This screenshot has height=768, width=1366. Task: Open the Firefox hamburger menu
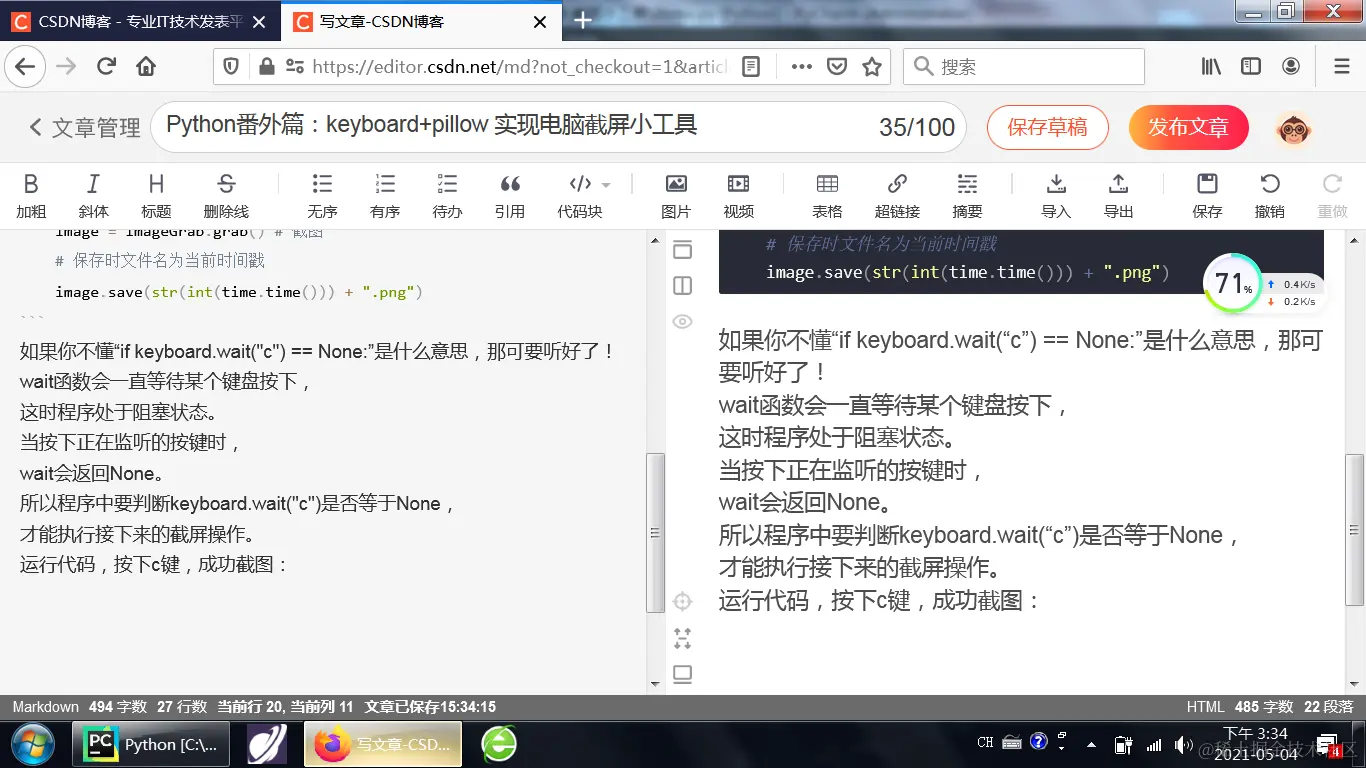(x=1342, y=67)
